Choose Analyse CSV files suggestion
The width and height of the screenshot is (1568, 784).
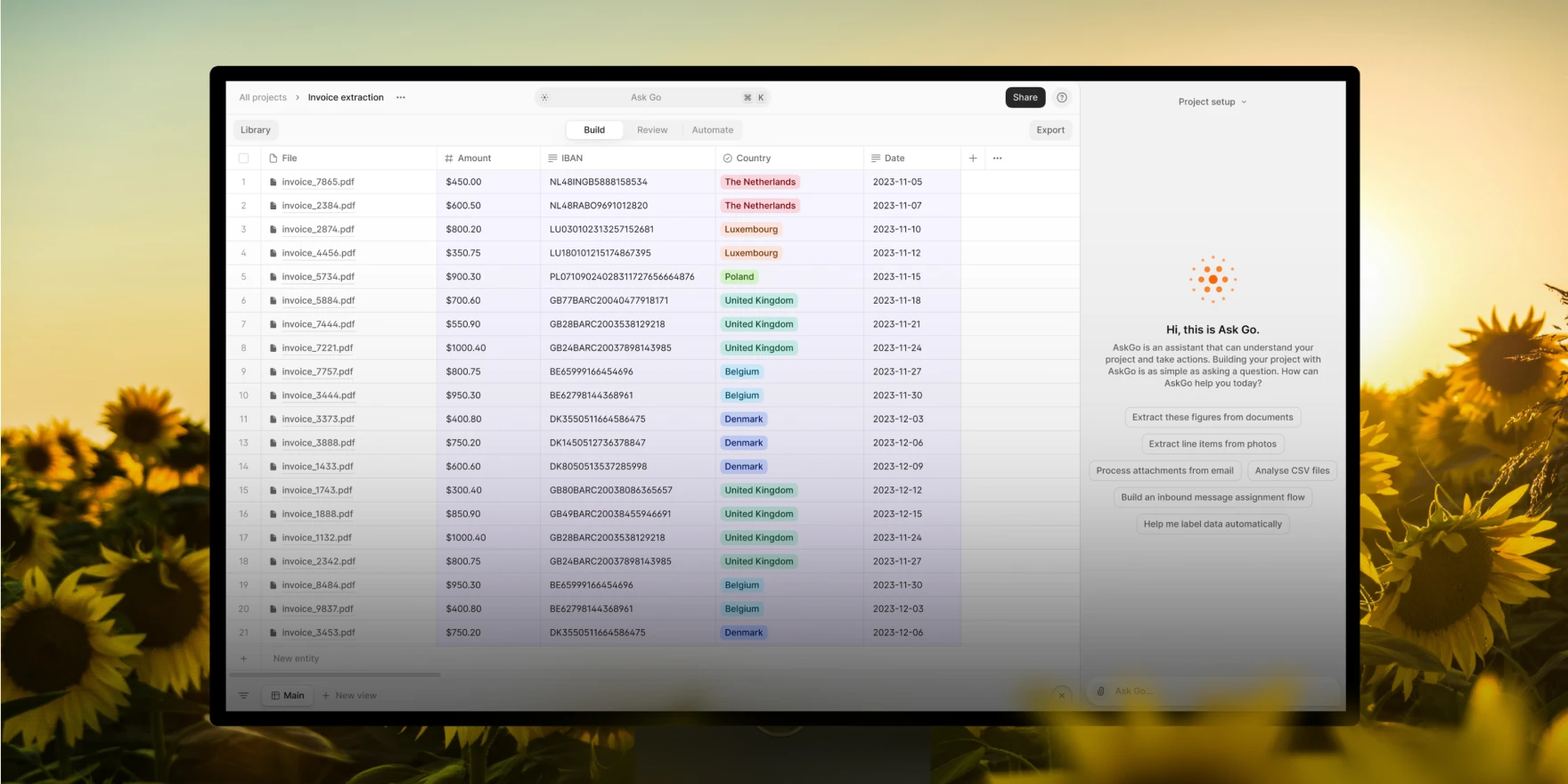point(1292,470)
